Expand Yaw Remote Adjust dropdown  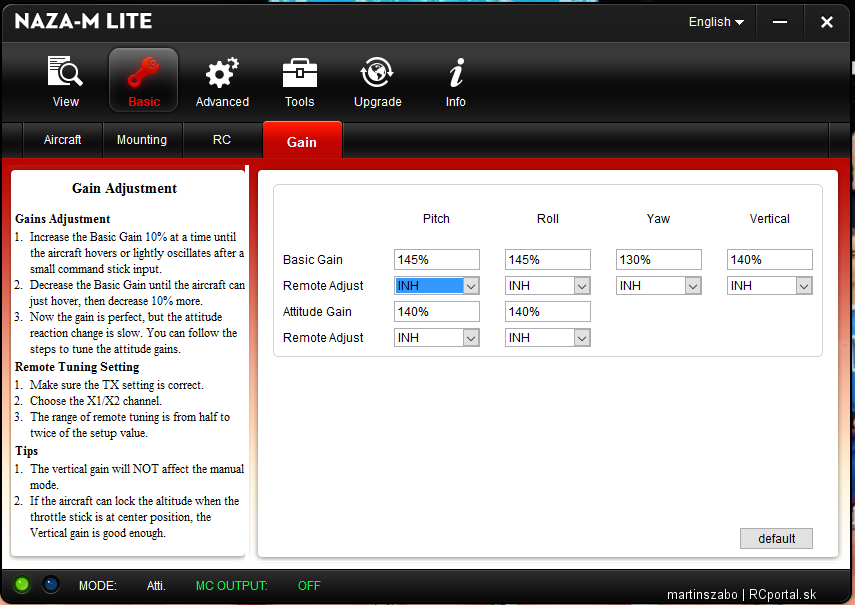pyautogui.click(x=693, y=286)
